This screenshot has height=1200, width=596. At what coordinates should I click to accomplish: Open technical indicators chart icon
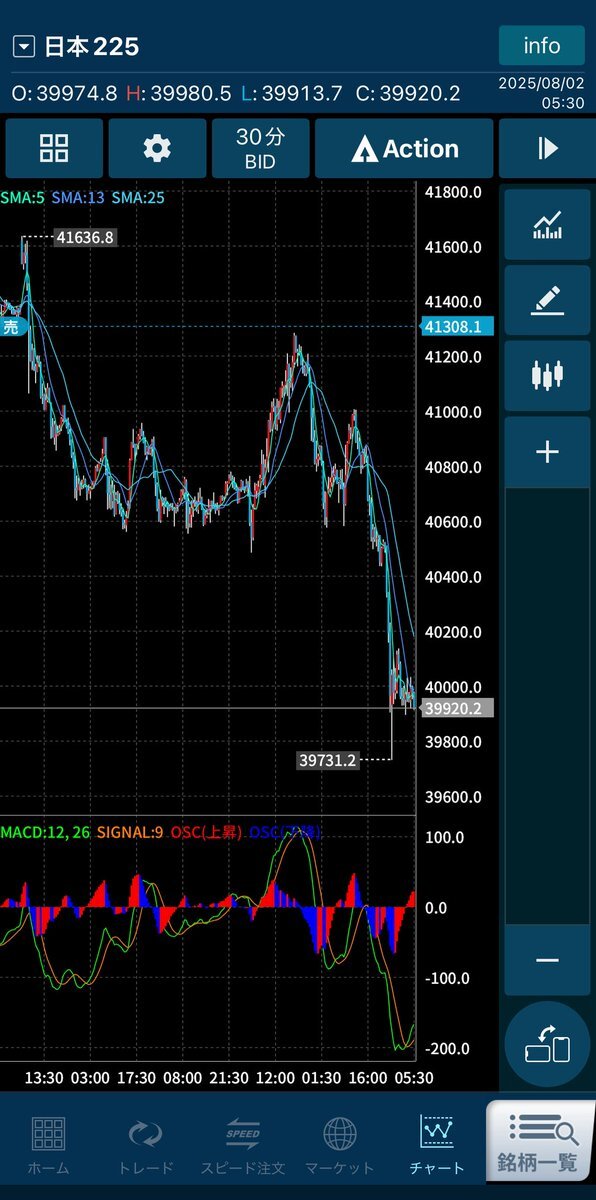pyautogui.click(x=547, y=225)
